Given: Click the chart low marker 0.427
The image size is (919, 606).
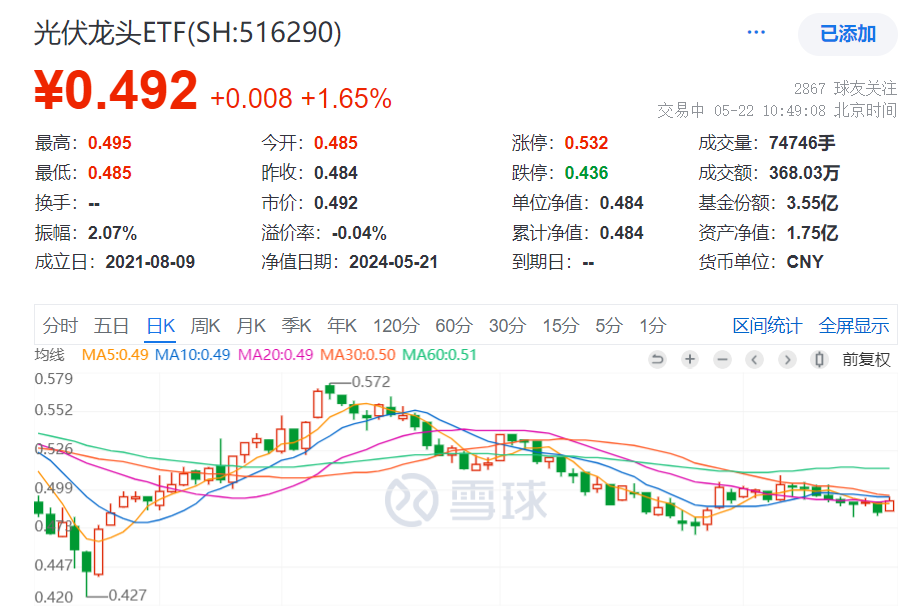Looking at the screenshot, I should (x=127, y=595).
